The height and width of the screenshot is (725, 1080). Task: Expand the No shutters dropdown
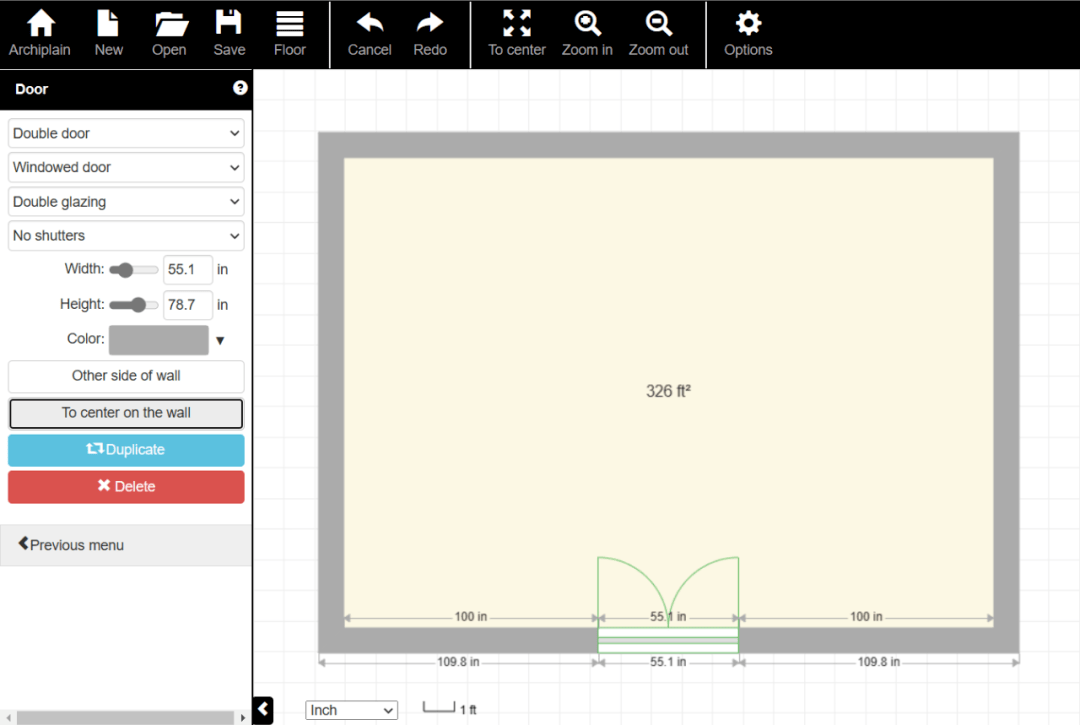(x=126, y=235)
